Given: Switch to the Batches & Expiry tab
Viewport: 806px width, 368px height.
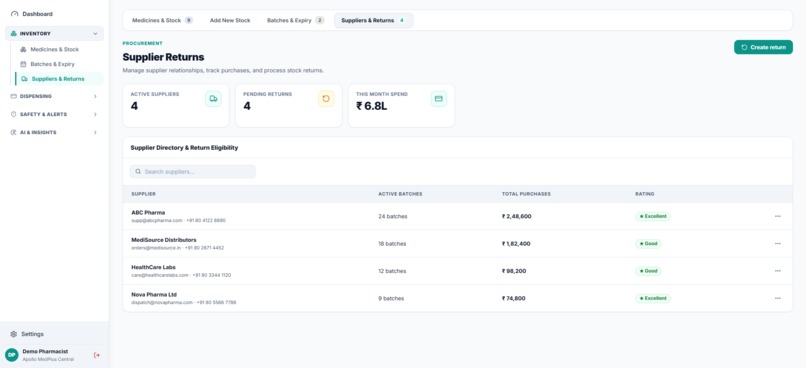Looking at the screenshot, I should click(x=296, y=21).
